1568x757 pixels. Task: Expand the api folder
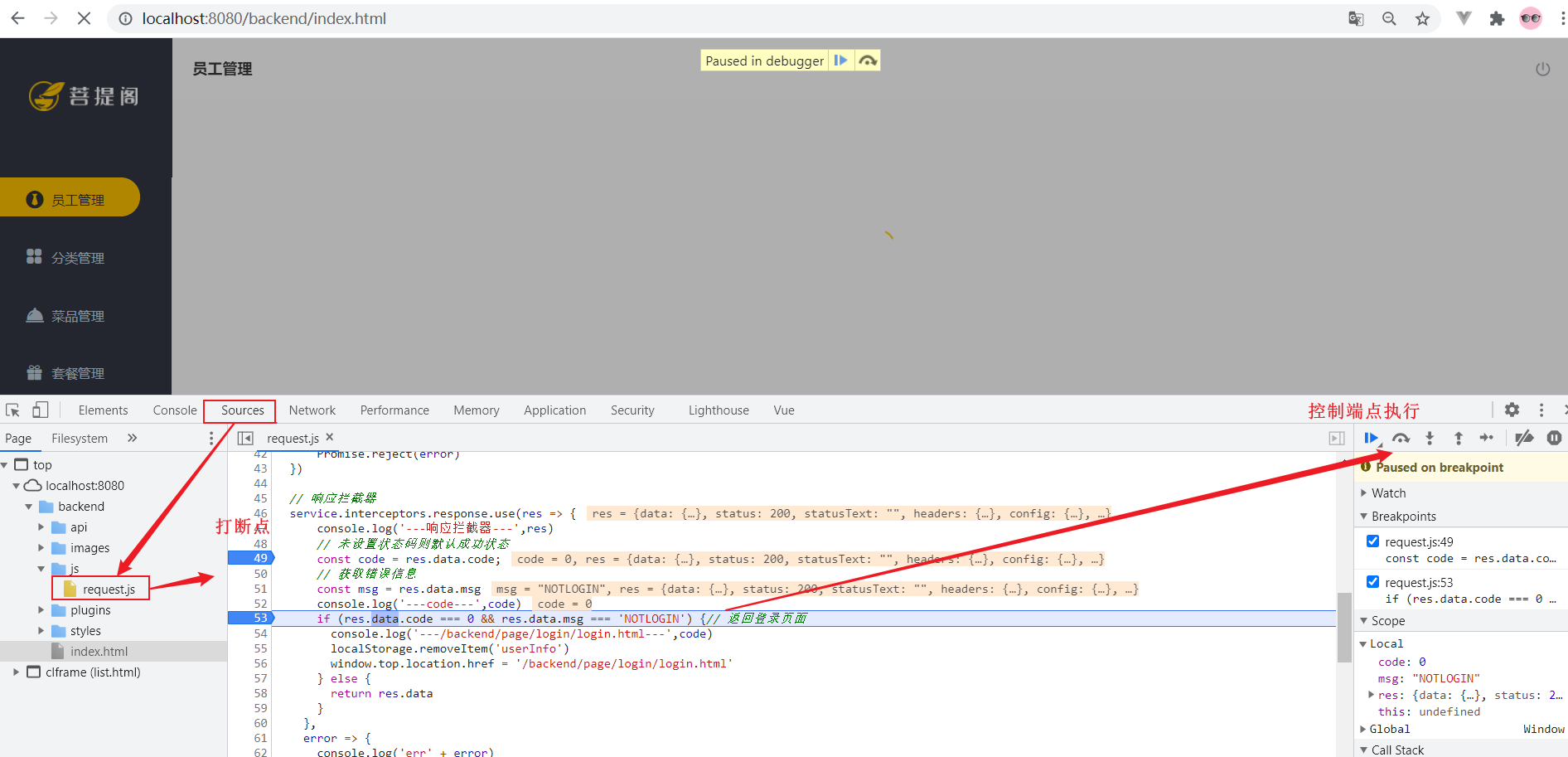click(41, 527)
